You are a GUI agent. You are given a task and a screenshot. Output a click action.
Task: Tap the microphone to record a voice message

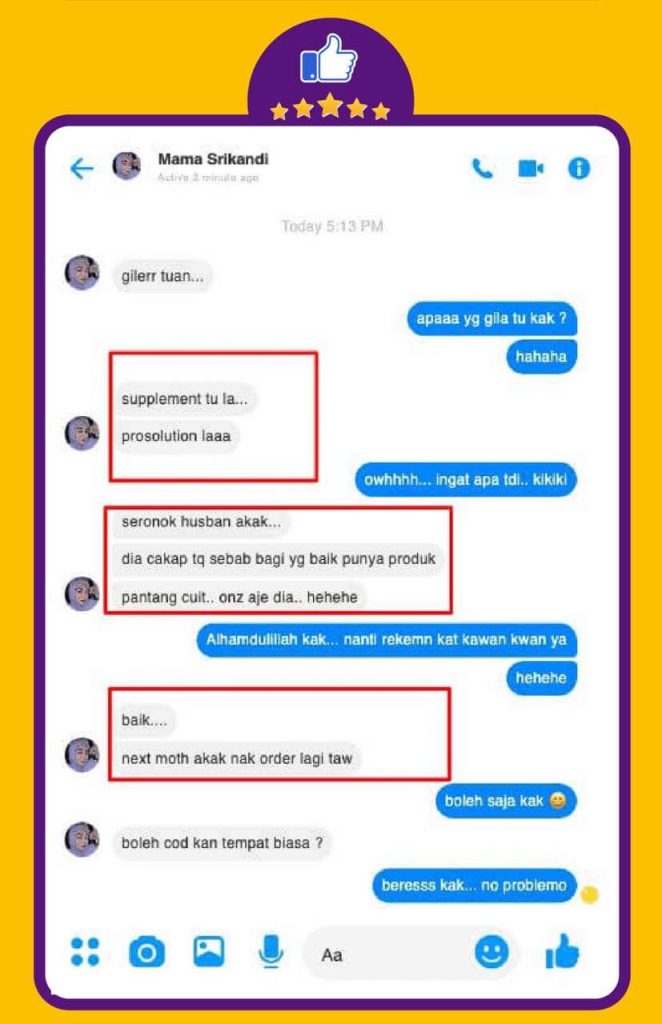pyautogui.click(x=270, y=951)
